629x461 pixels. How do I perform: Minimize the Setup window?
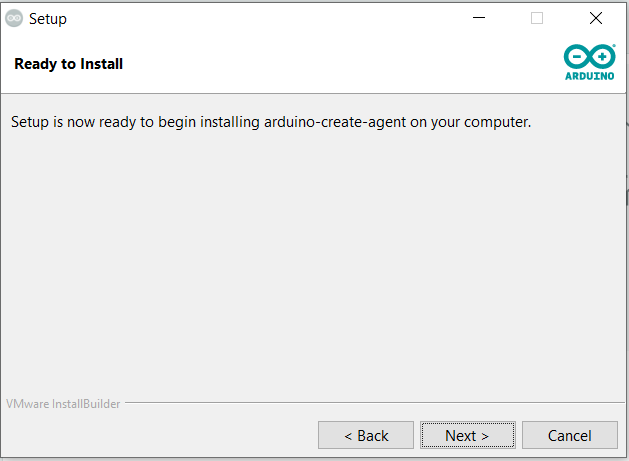479,18
